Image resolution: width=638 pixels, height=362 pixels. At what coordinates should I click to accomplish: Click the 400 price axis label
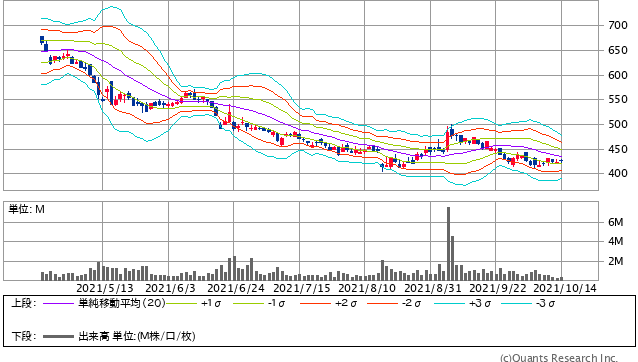(x=618, y=173)
